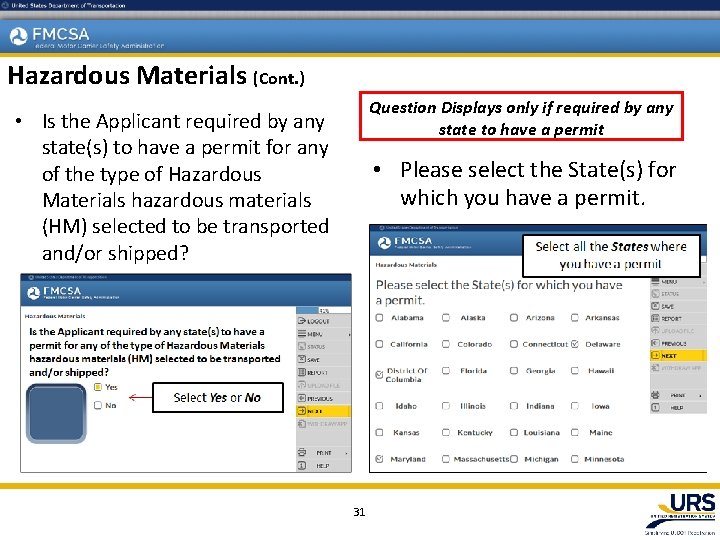The height and width of the screenshot is (540, 720).
Task: Check the Alabama checkbox
Action: pyautogui.click(x=379, y=318)
